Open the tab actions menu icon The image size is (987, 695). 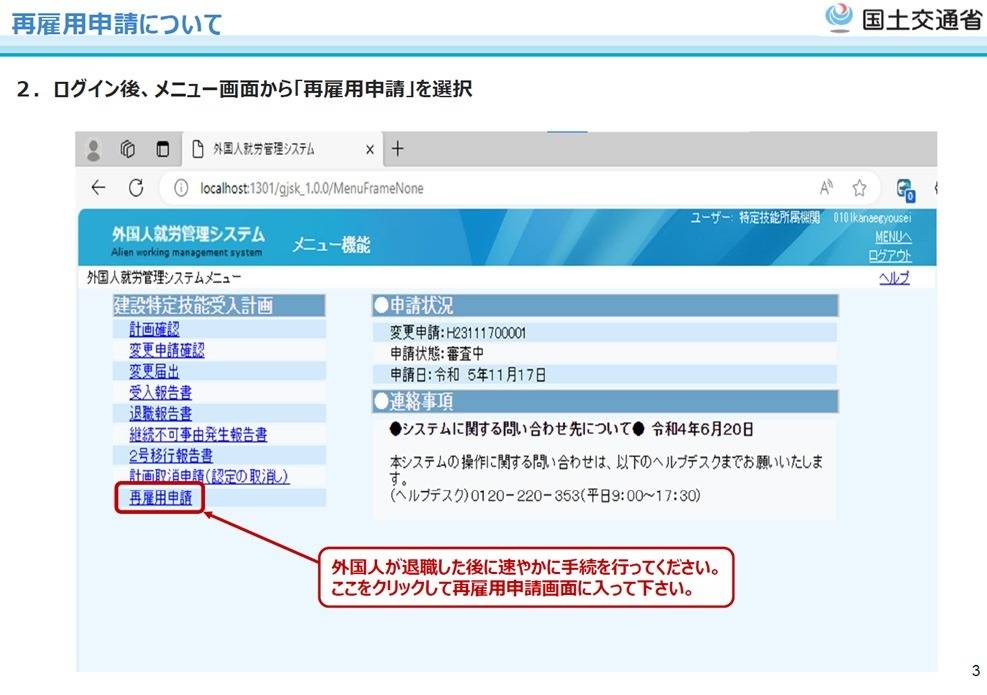162,149
